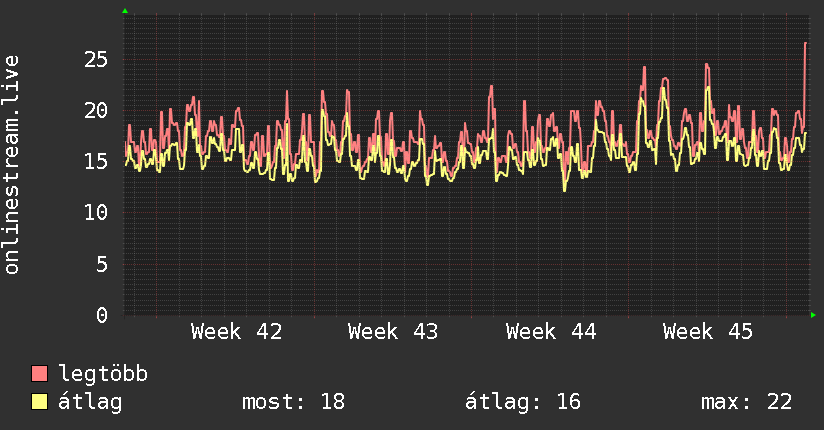Click the onlinestream.live vertical axis title
This screenshot has width=824, height=430.
(11, 165)
